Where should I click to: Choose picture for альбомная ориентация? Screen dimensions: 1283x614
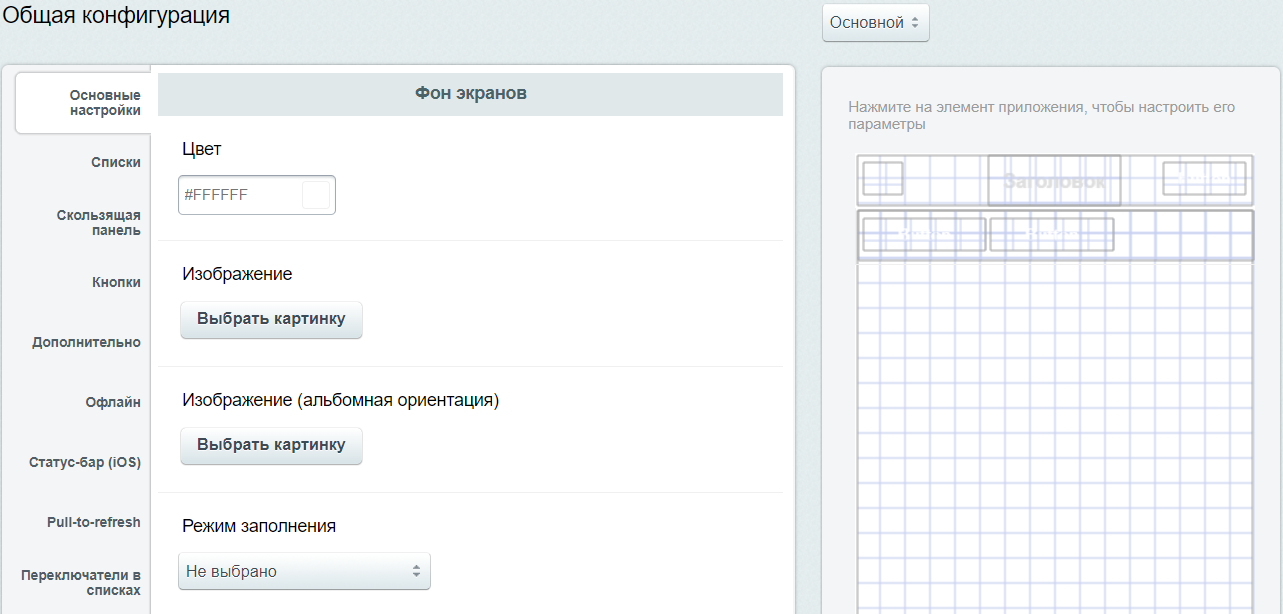[x=271, y=445]
